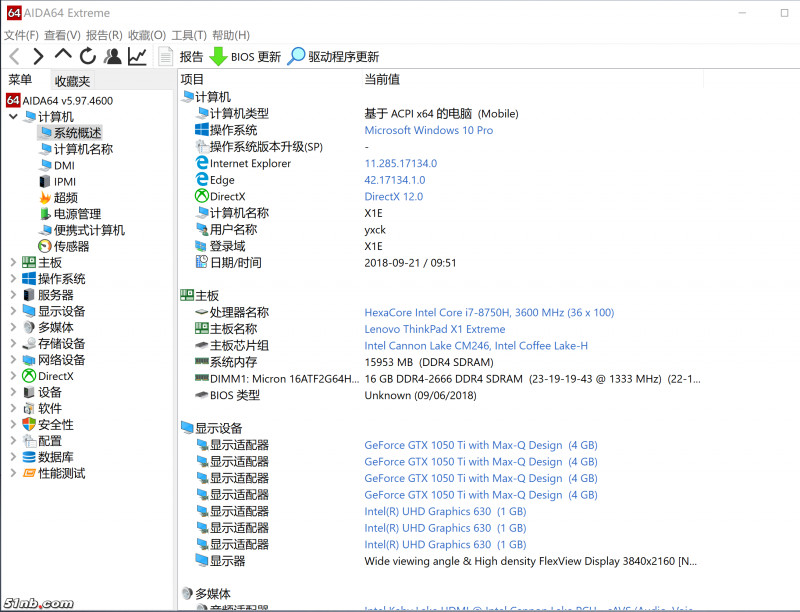This screenshot has height=612, width=800.
Task: Maximize the AIDA64 Extreme window
Action: (x=784, y=13)
